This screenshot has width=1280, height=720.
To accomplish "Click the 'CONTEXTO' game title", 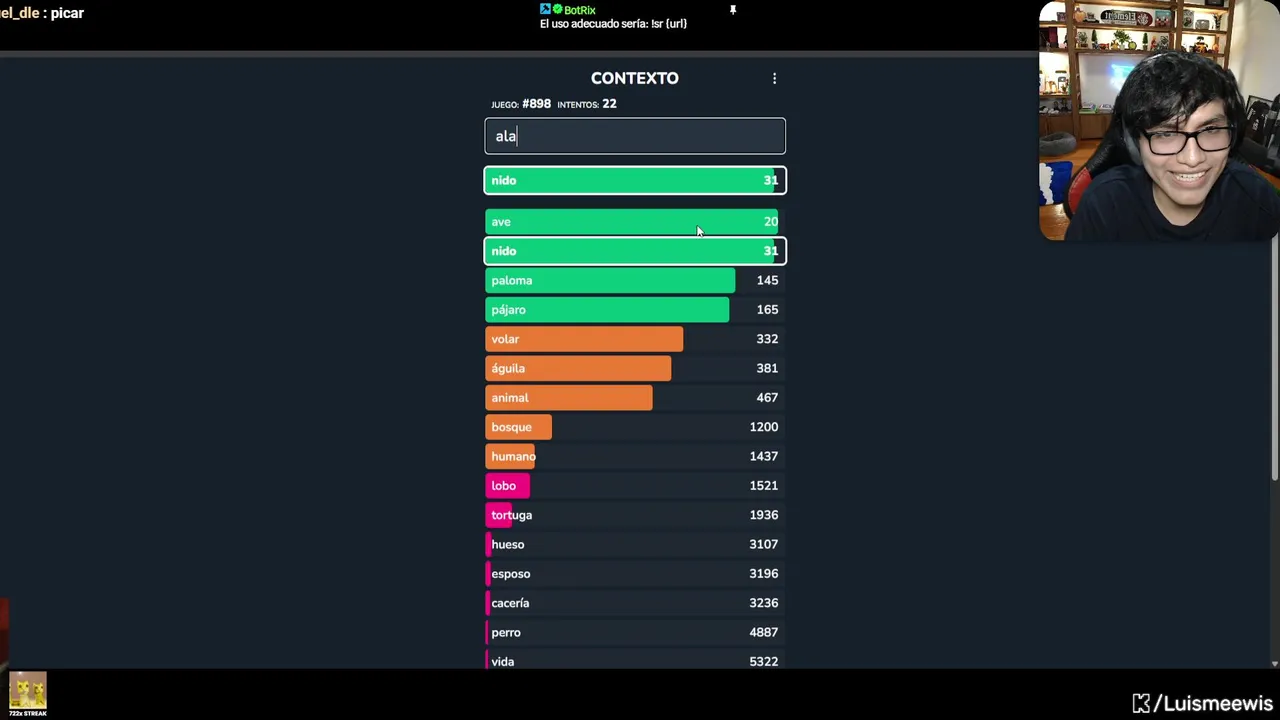I will click(x=634, y=78).
